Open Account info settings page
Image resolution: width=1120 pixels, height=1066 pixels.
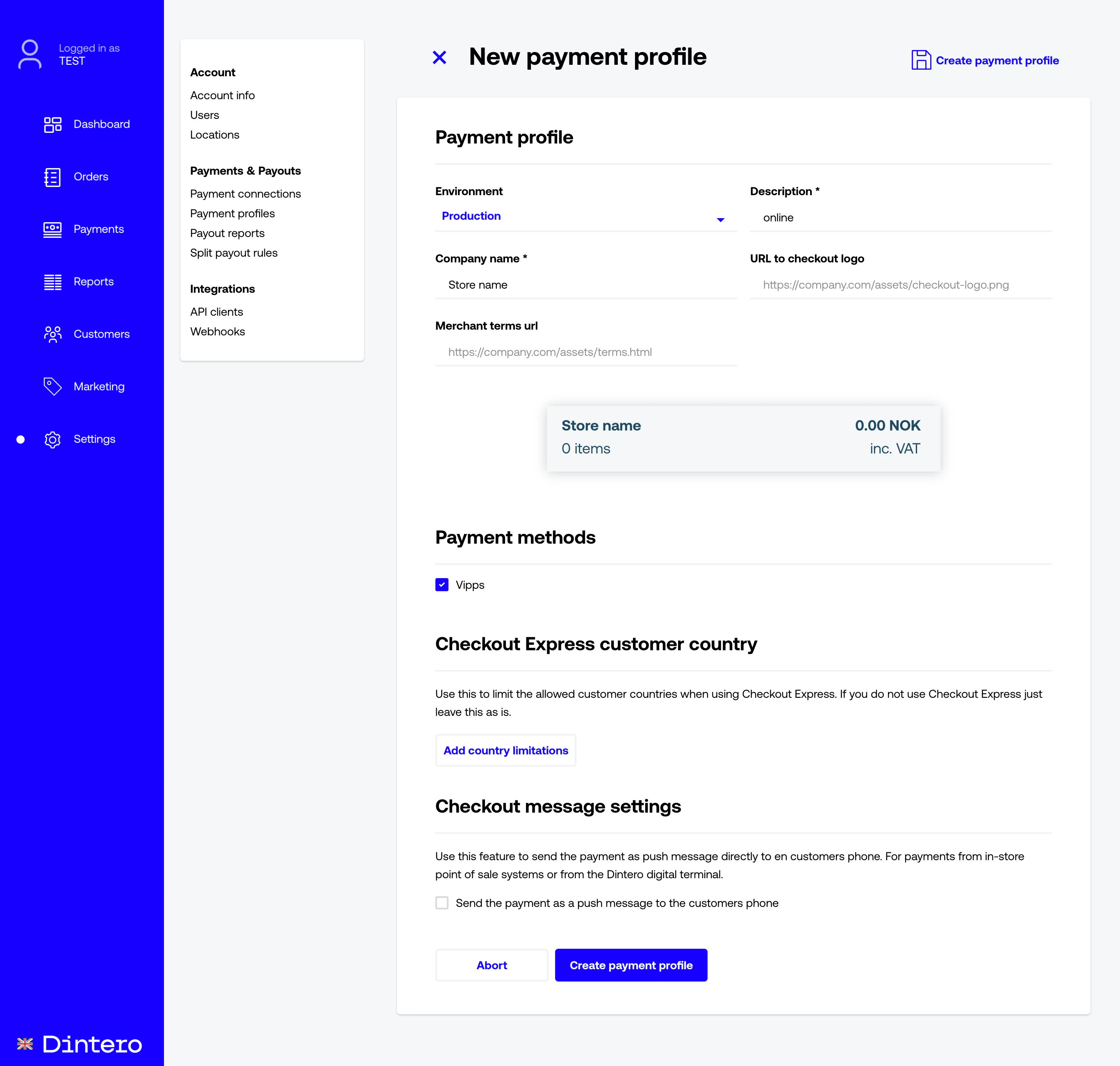click(222, 96)
